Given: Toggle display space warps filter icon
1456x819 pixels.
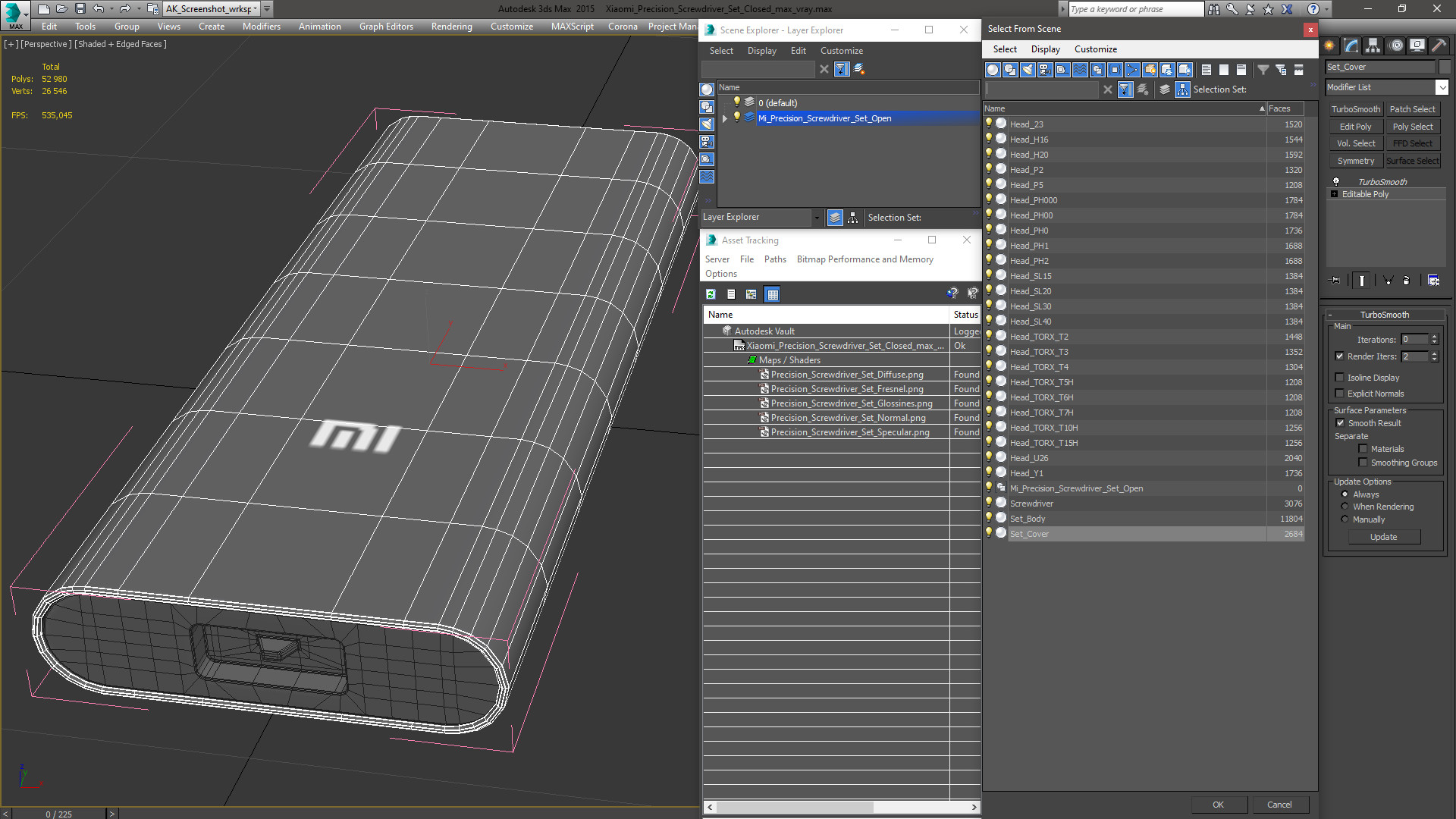Looking at the screenshot, I should [x=1080, y=70].
